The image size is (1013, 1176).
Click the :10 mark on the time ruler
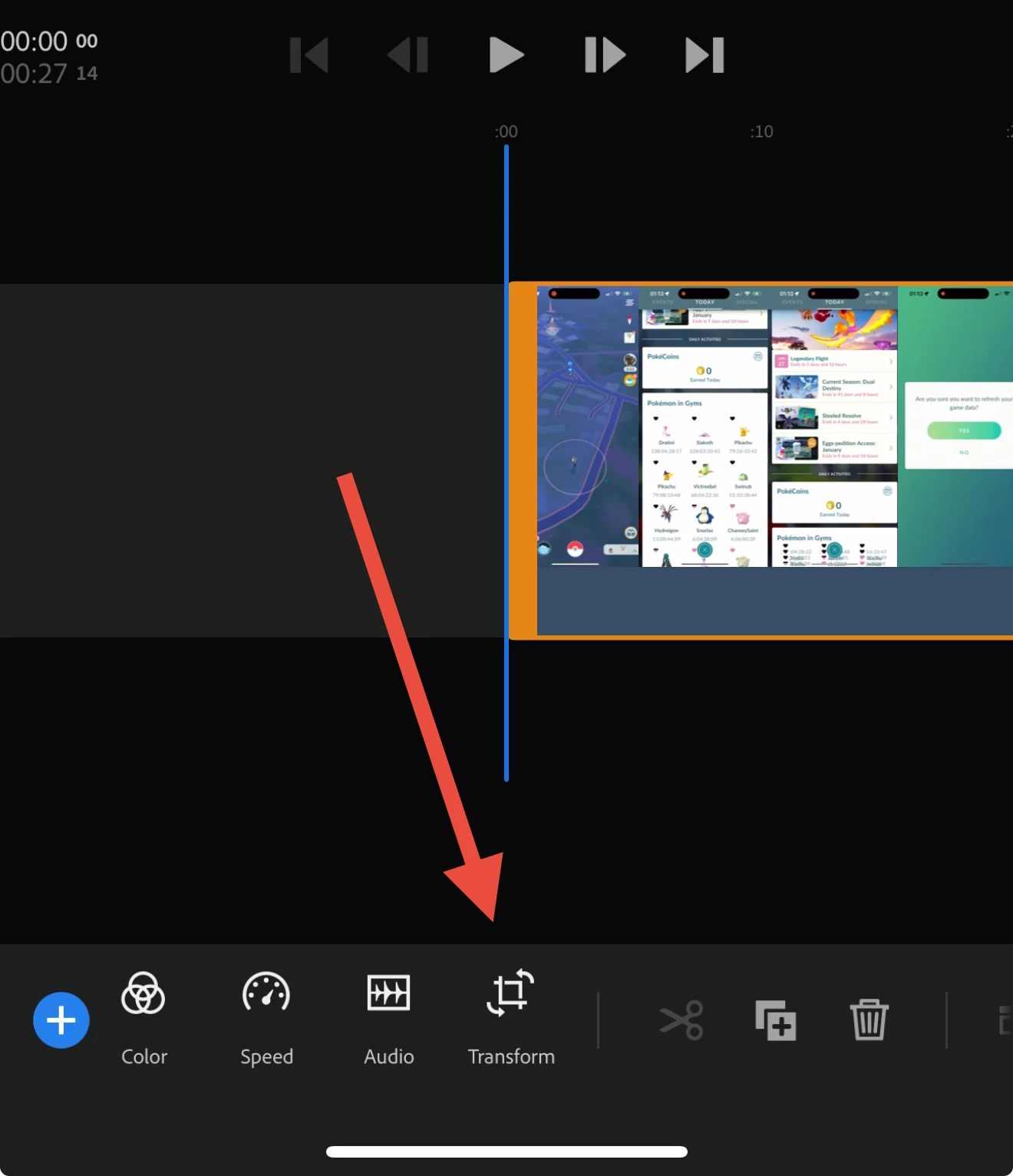(x=761, y=131)
